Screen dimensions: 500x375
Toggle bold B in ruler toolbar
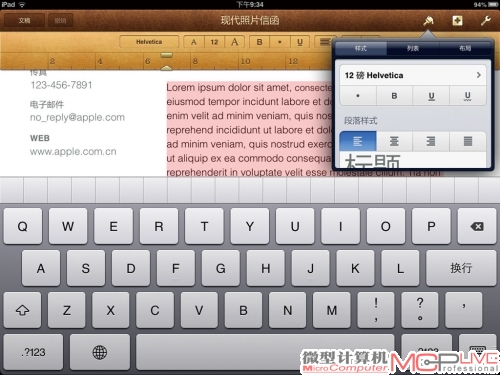pos(259,42)
